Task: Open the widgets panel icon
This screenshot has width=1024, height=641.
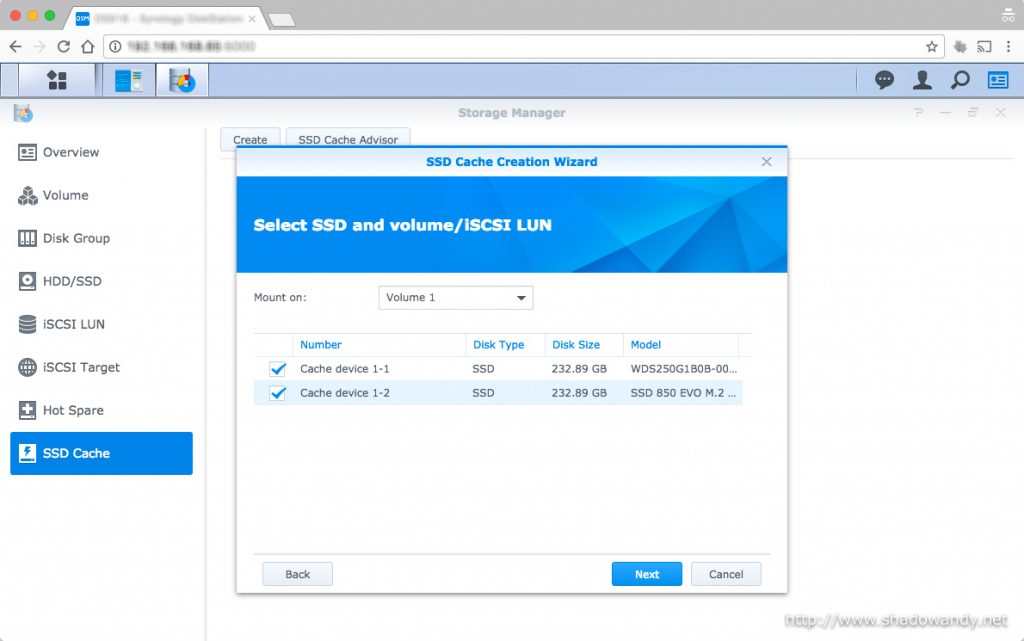Action: tap(997, 80)
